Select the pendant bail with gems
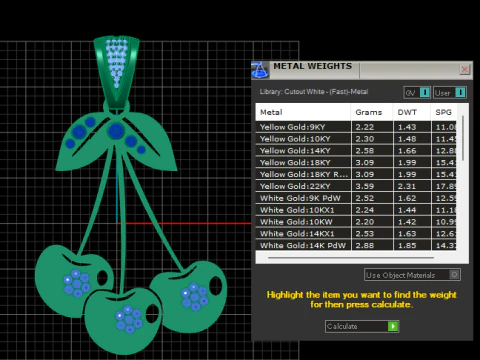The width and height of the screenshot is (480, 360). [x=116, y=71]
